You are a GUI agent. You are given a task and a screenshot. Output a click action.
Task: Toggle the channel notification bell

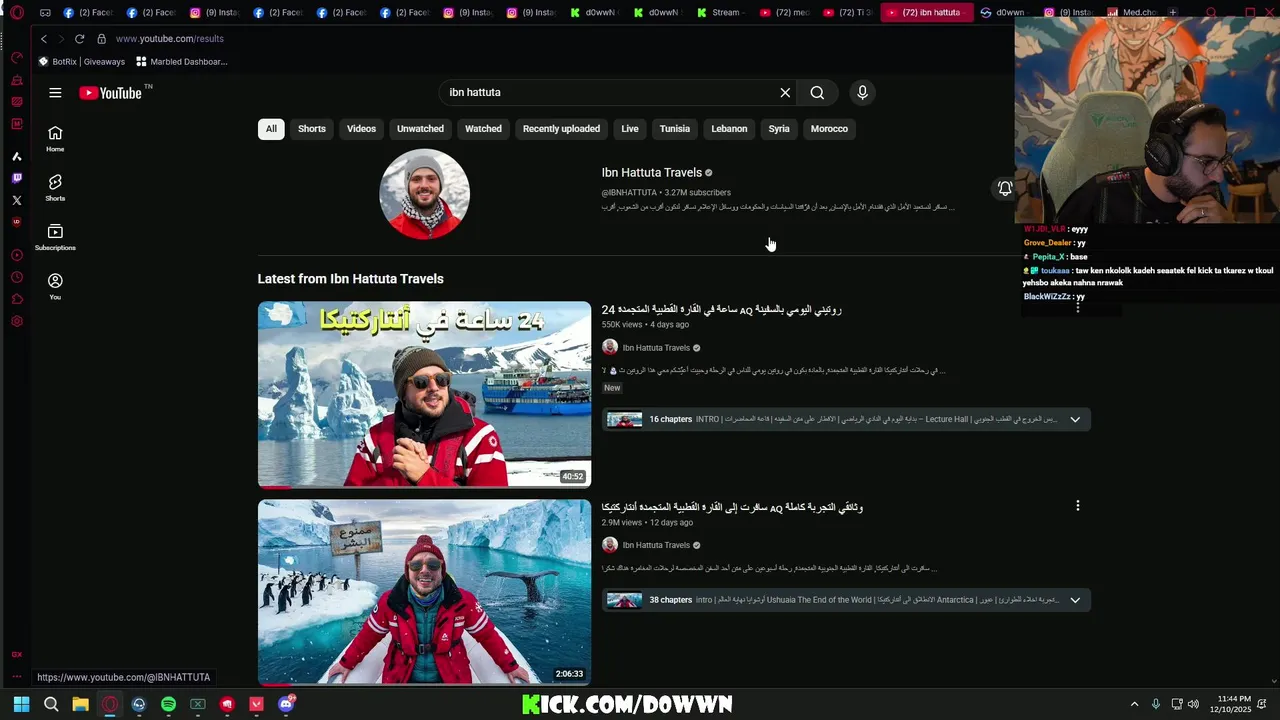click(1005, 188)
